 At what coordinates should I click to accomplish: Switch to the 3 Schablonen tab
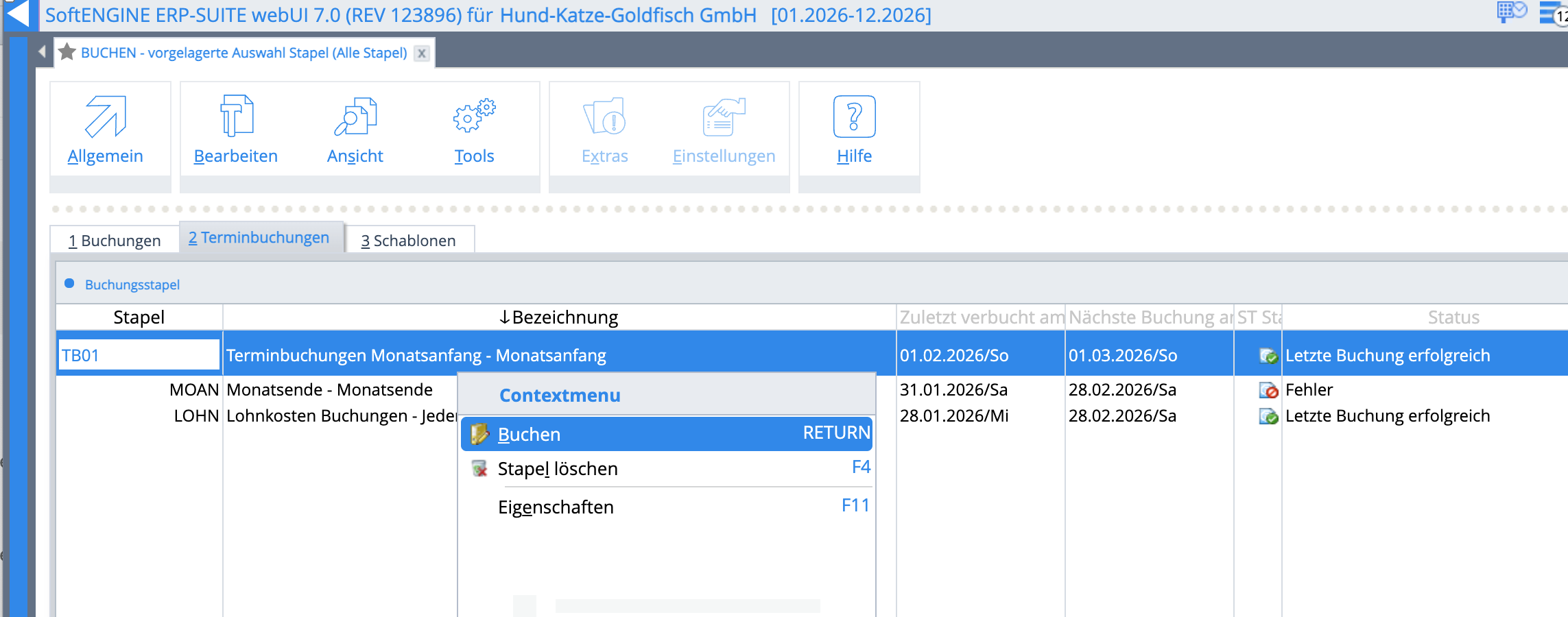[x=408, y=241]
